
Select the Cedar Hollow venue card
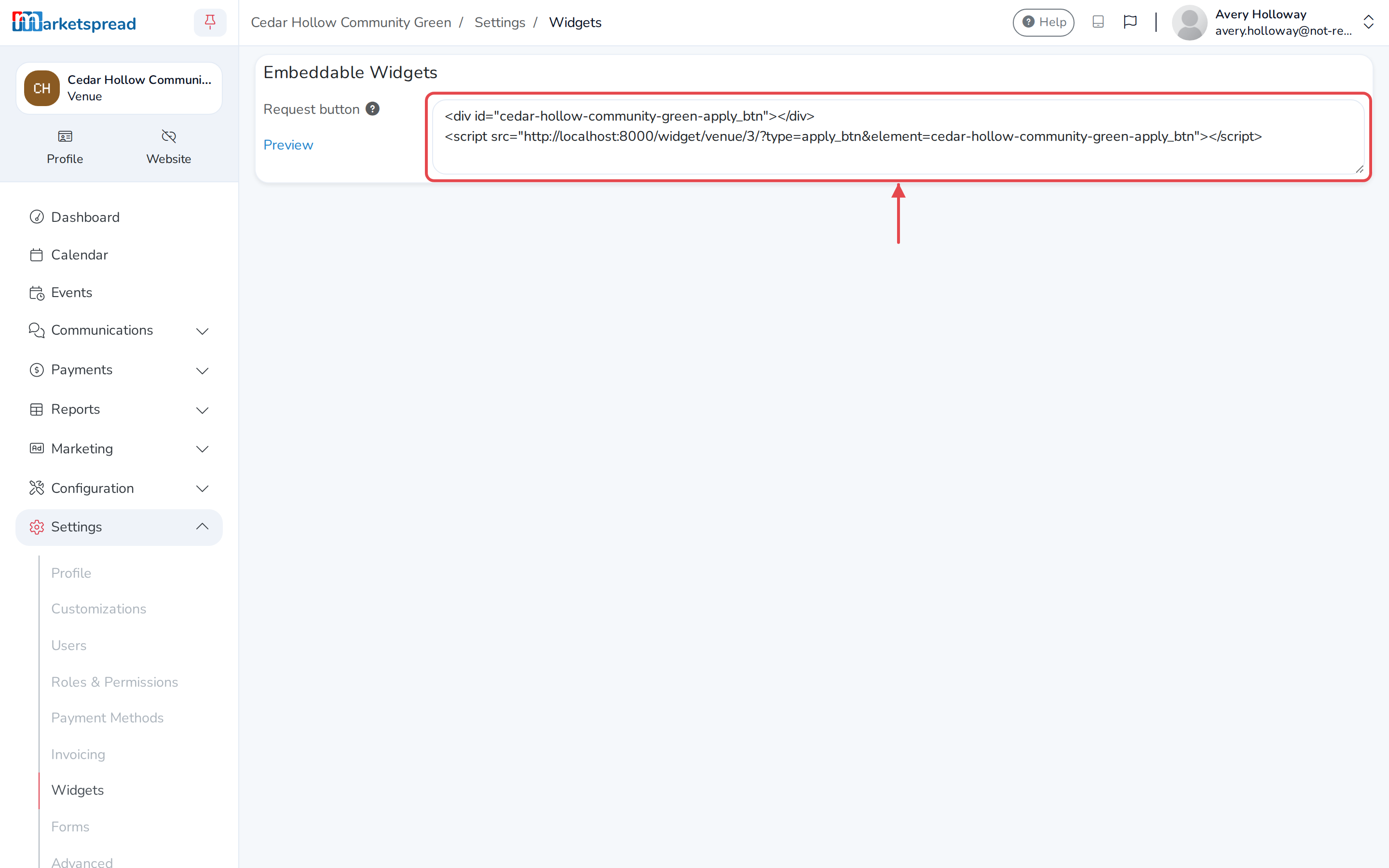119,88
